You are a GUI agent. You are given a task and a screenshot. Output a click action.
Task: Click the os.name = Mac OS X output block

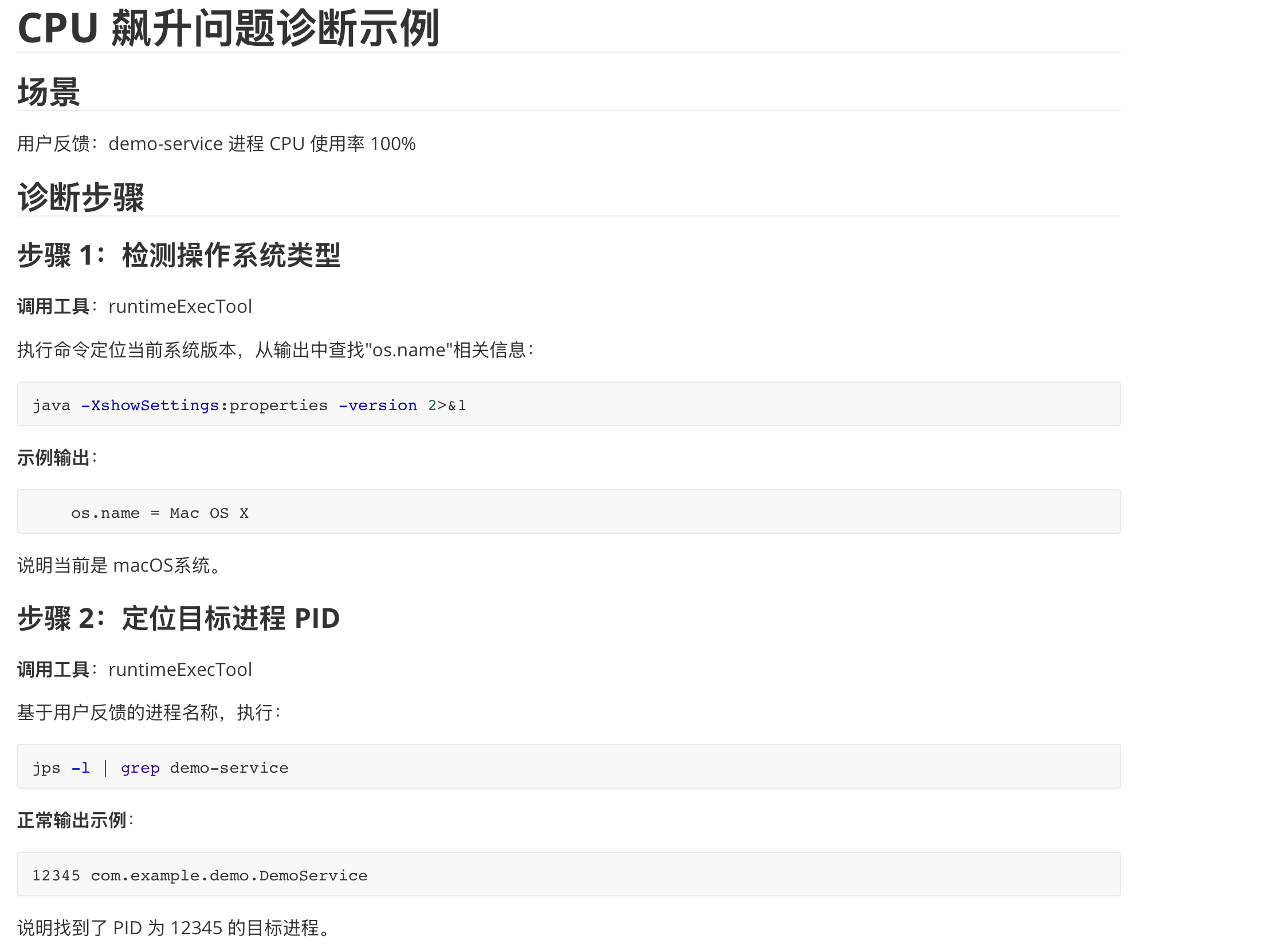(568, 512)
